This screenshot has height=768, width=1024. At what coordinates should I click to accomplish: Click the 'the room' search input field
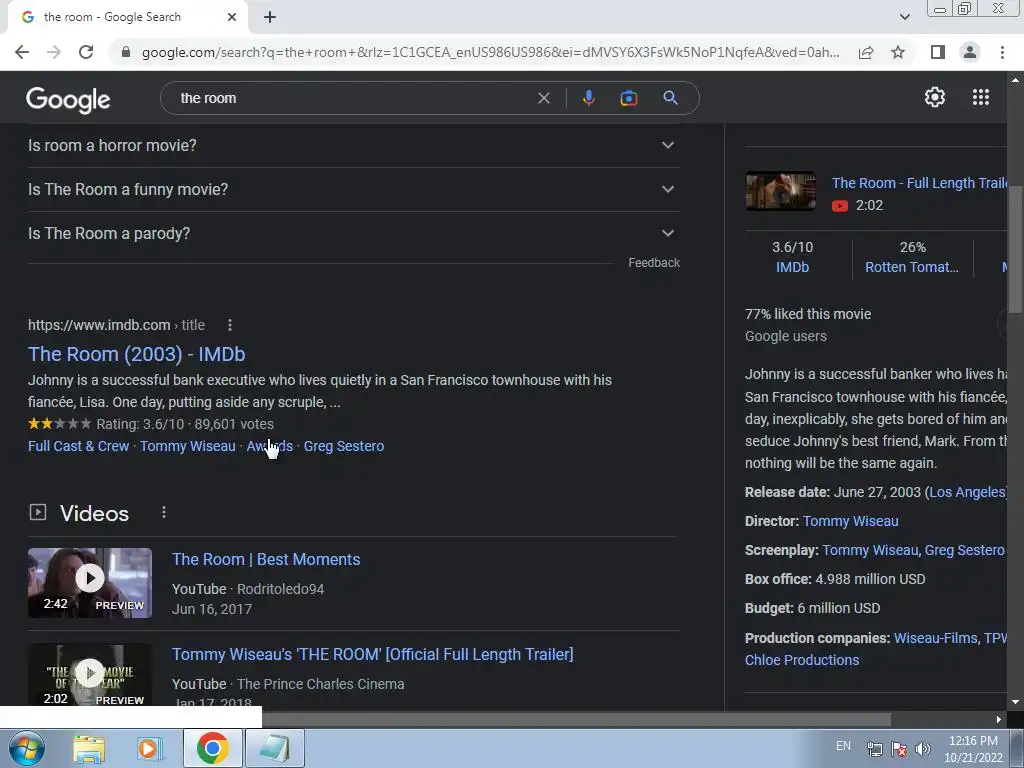point(353,98)
